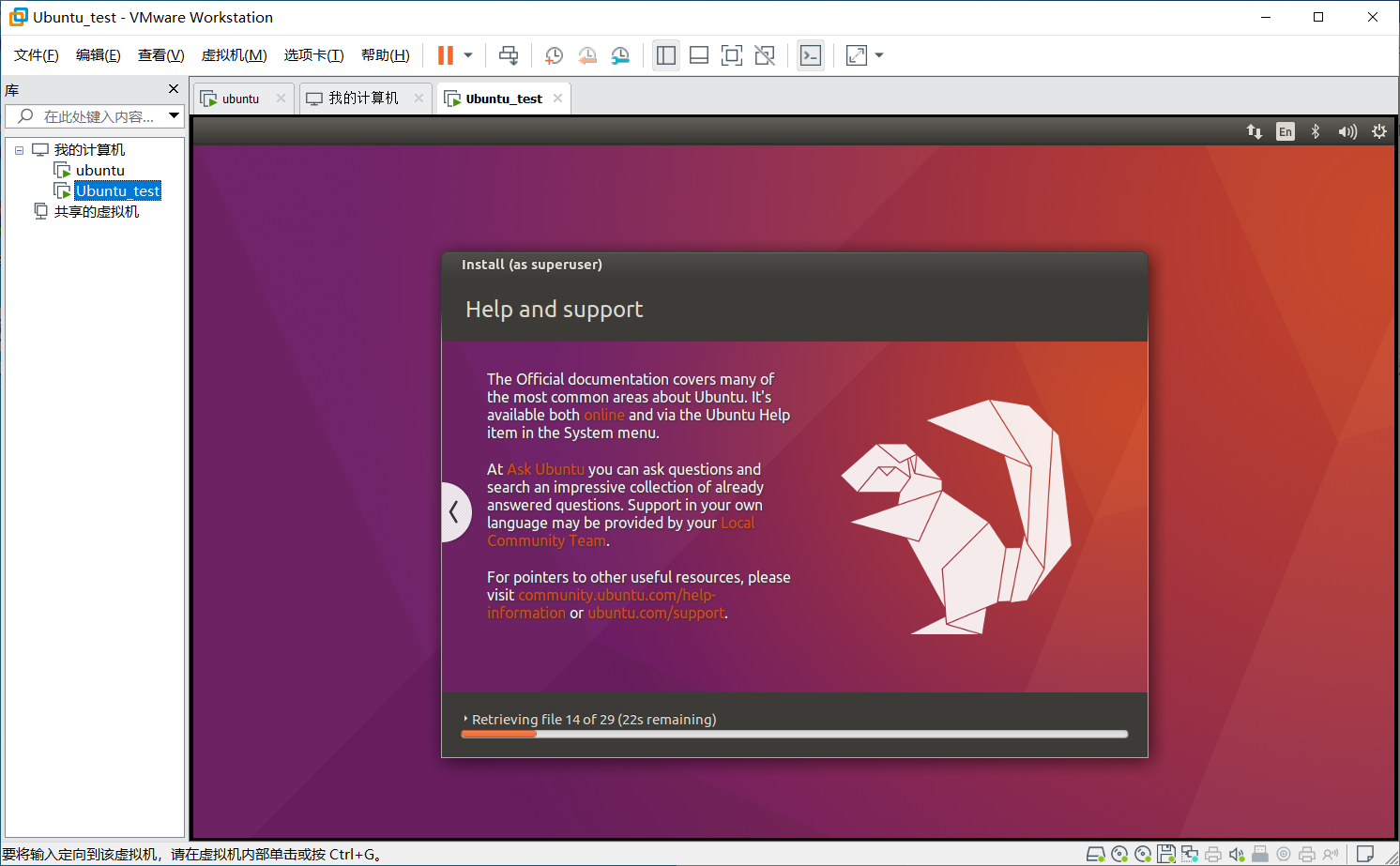Close the Ubuntu_test tab
The width and height of the screenshot is (1400, 866).
coord(557,99)
